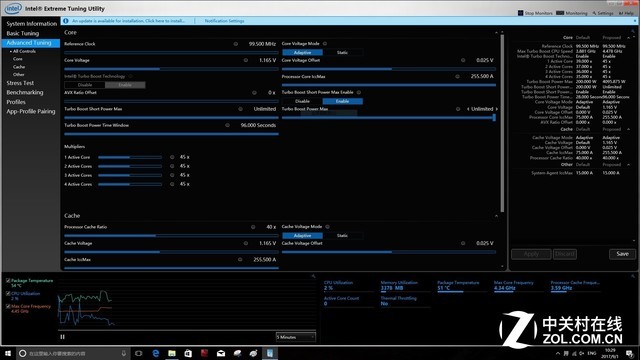Open Windows Store from taskbar

pyautogui.click(x=188, y=353)
